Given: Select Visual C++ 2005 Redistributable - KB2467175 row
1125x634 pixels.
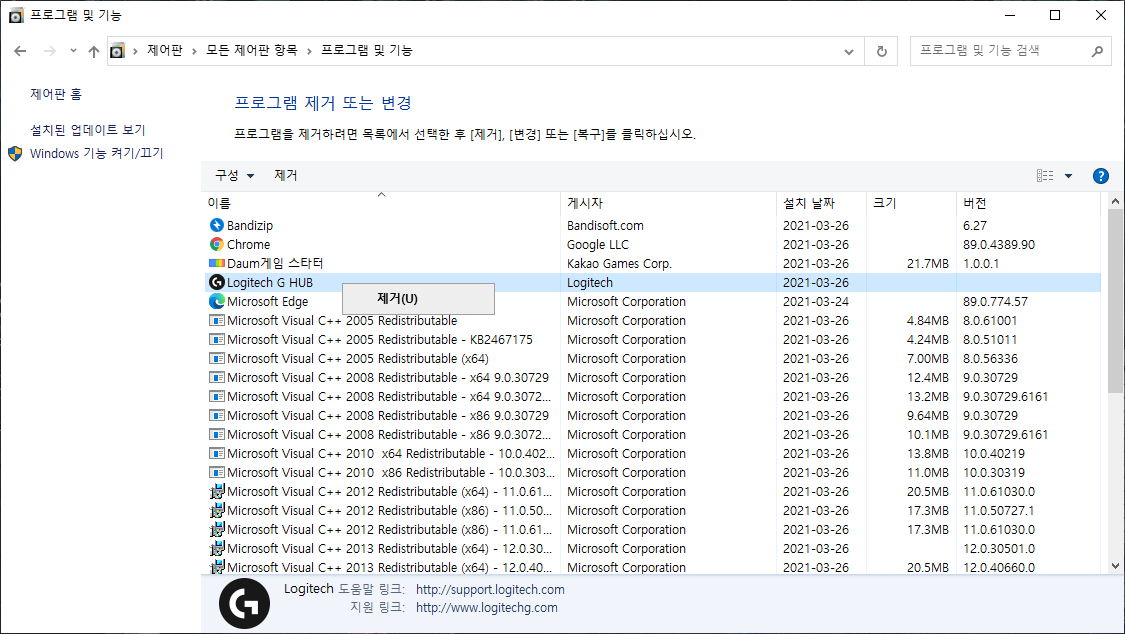Looking at the screenshot, I should click(x=380, y=339).
